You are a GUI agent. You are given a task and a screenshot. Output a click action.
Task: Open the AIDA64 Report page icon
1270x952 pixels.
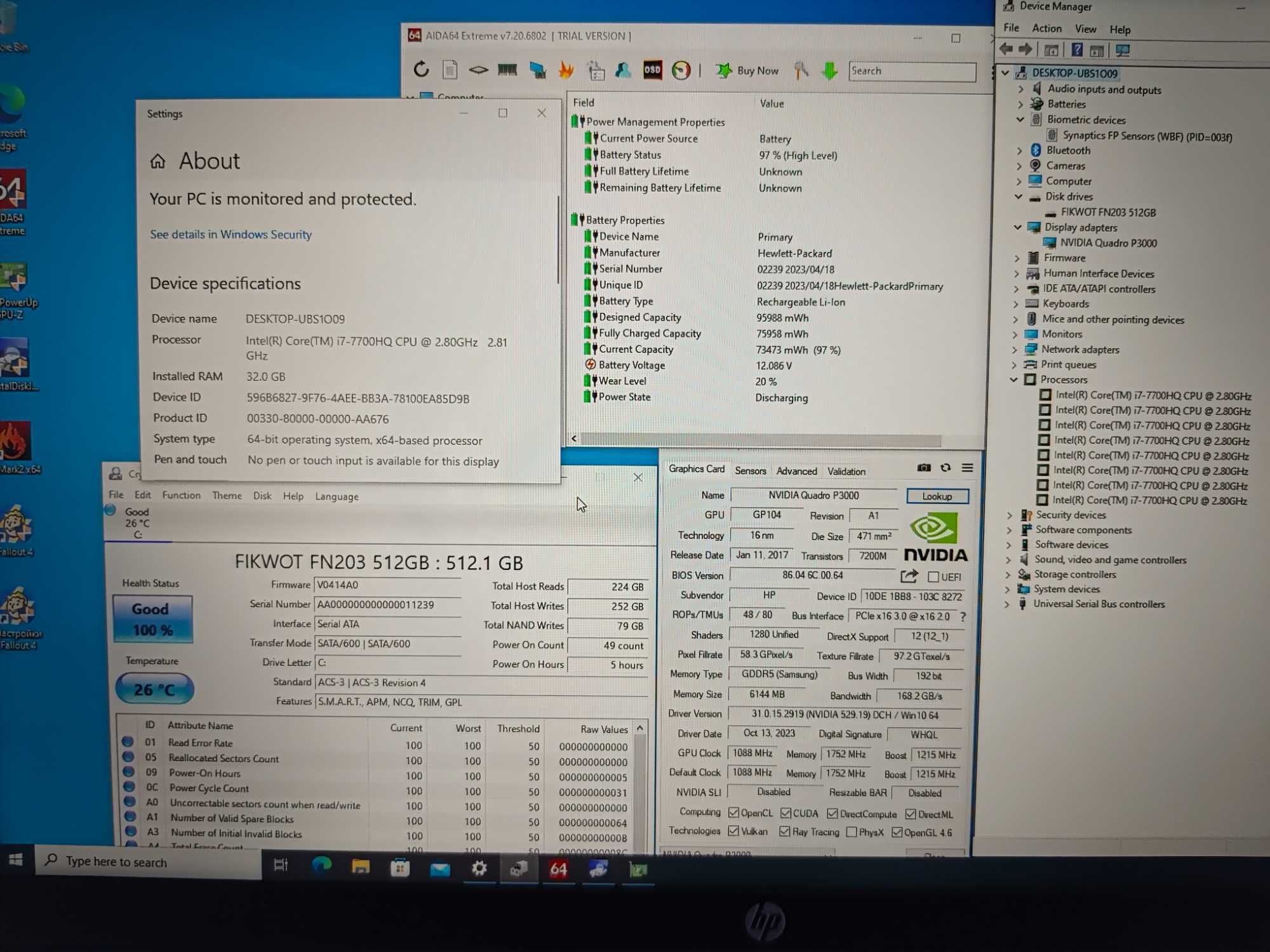(450, 69)
